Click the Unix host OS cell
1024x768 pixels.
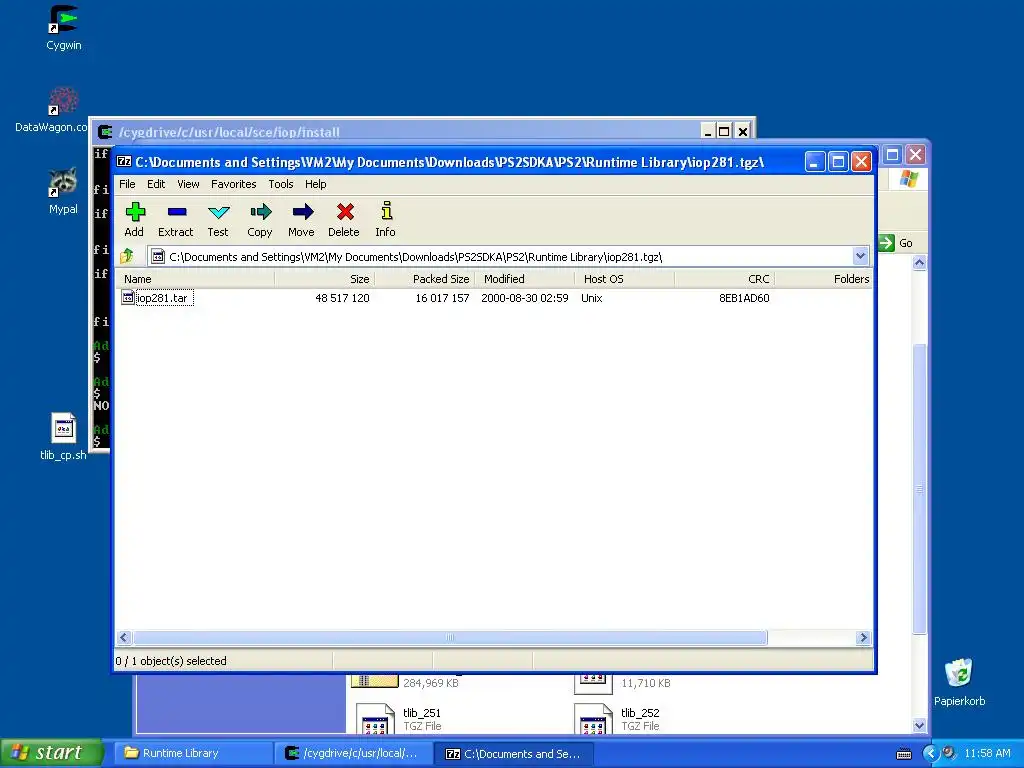(x=592, y=298)
